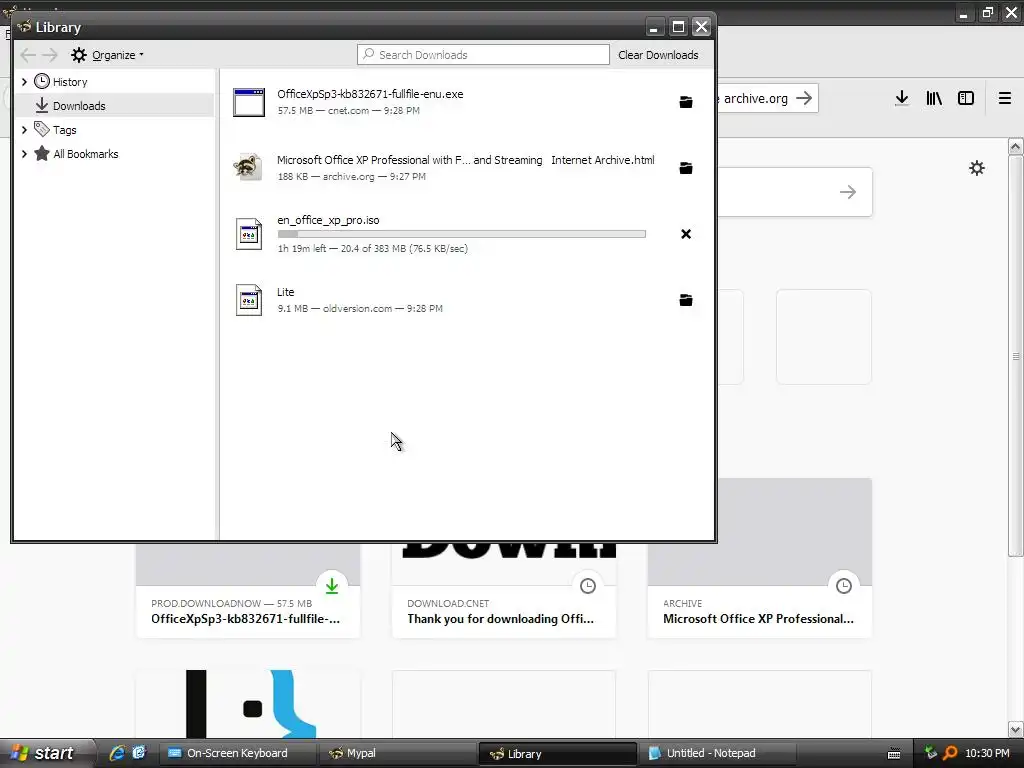Open the Mypal hamburger menu
Screen dimensions: 1024x768
tap(1005, 98)
